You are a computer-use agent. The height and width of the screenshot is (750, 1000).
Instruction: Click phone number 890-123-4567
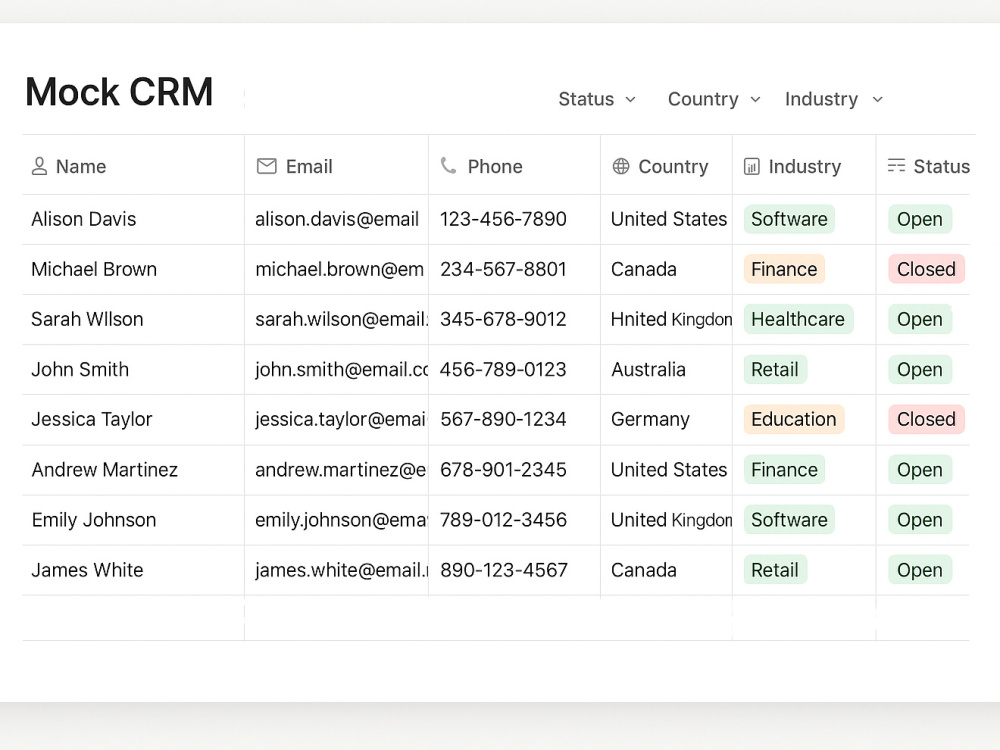[x=504, y=570]
